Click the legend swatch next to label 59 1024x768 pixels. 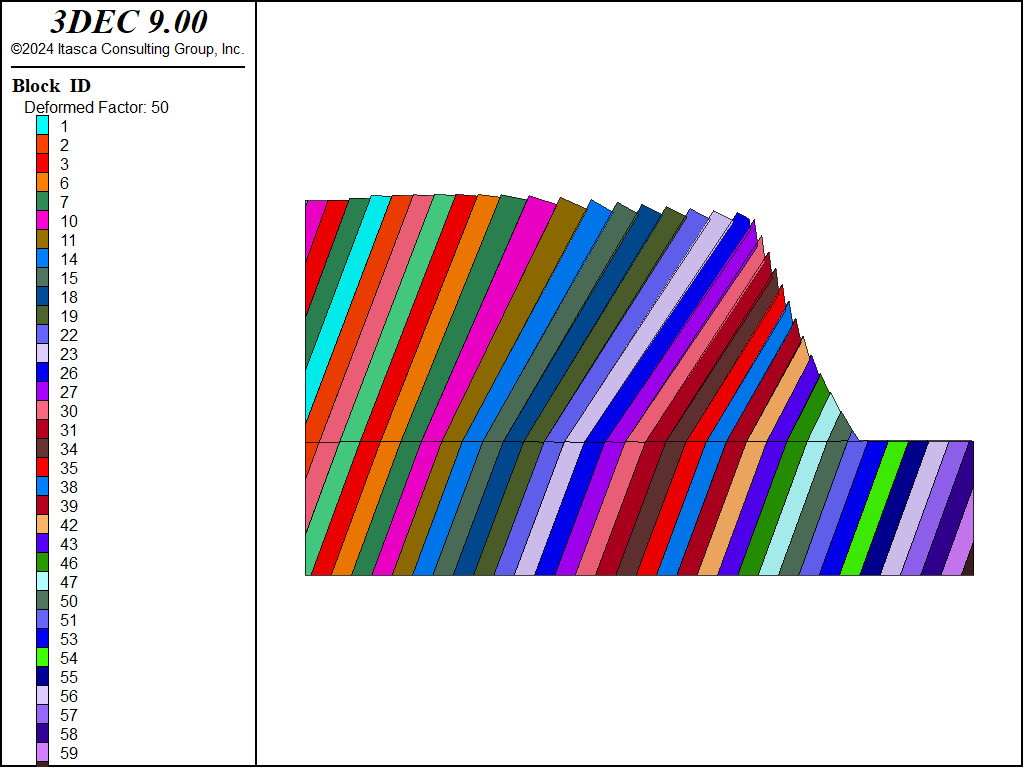click(x=43, y=753)
